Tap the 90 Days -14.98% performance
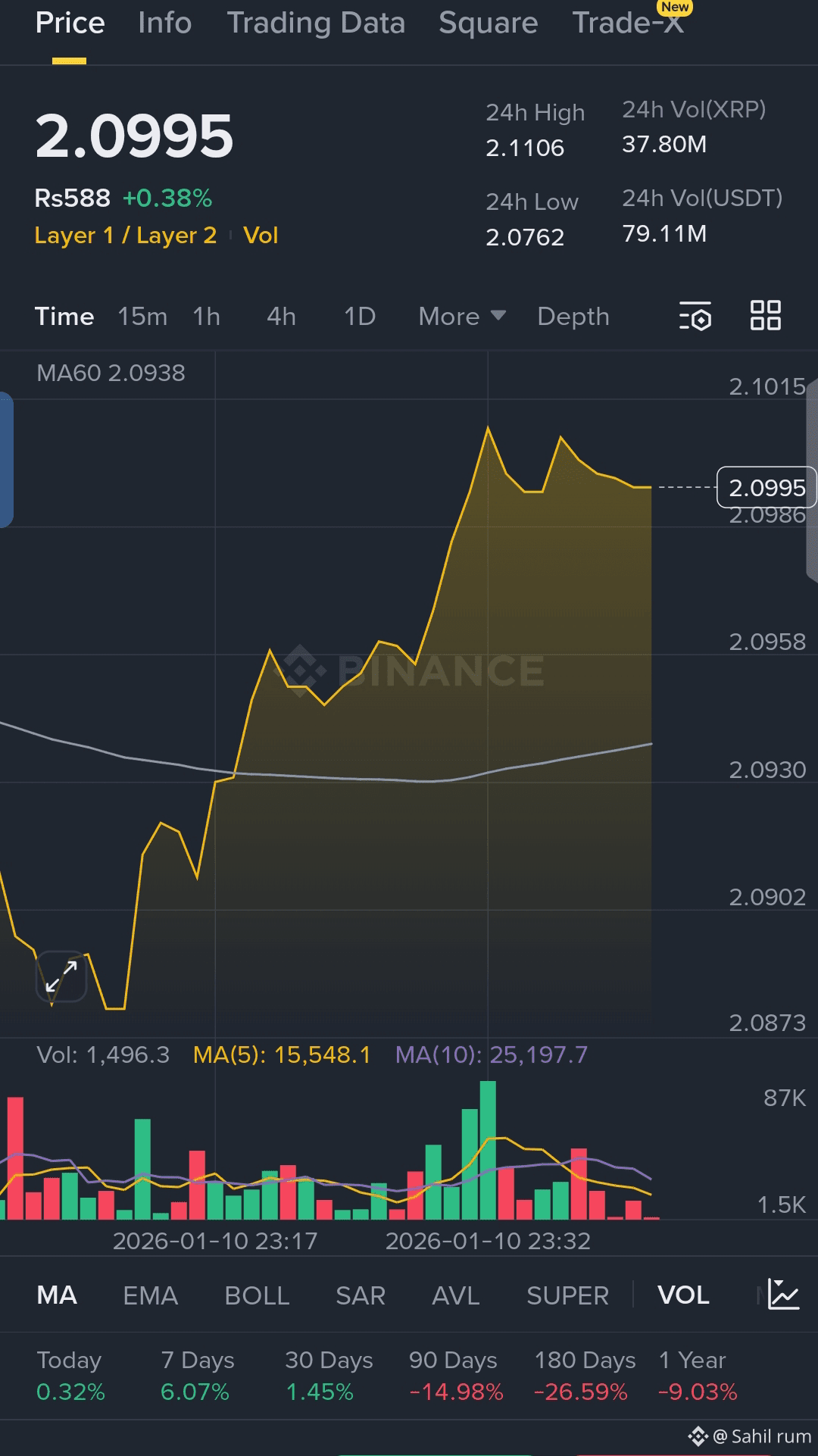This screenshot has width=818, height=1456. point(455,1376)
